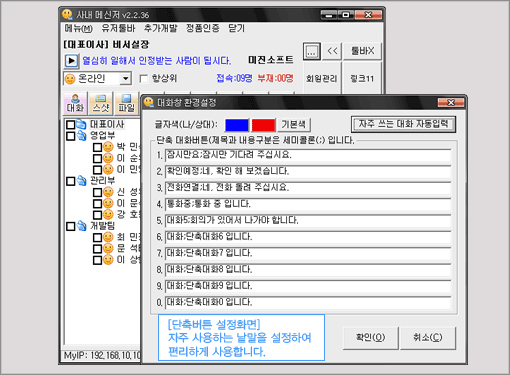Click the 링크11 button
The image size is (510, 375).
(x=362, y=79)
